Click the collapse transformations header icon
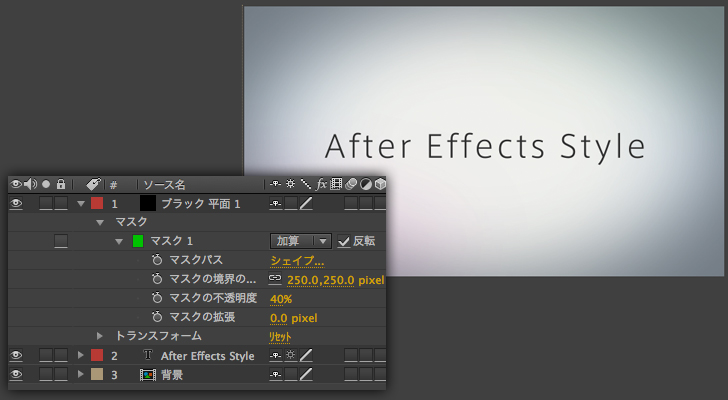 click(x=291, y=184)
